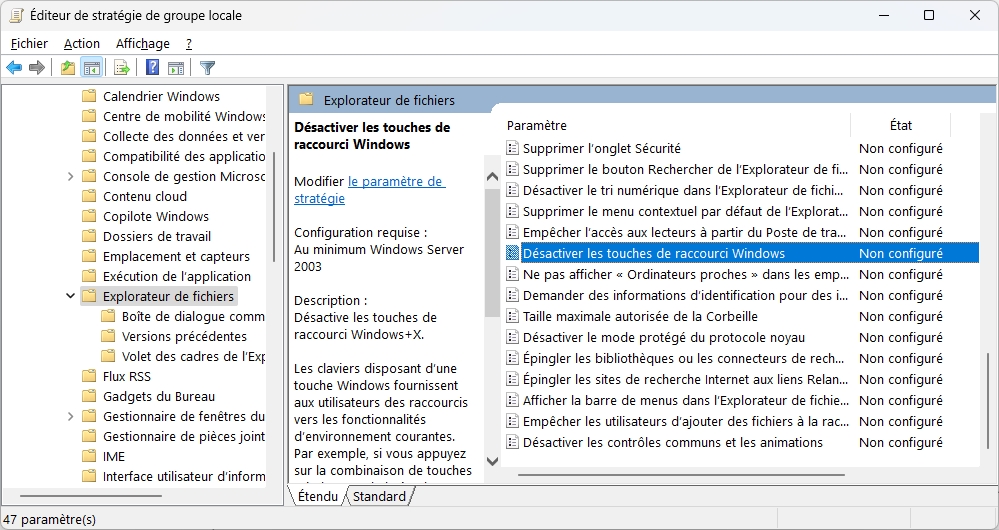Click icon of Désactiver les contrôles communs row
This screenshot has height=530, width=999.
512,443
